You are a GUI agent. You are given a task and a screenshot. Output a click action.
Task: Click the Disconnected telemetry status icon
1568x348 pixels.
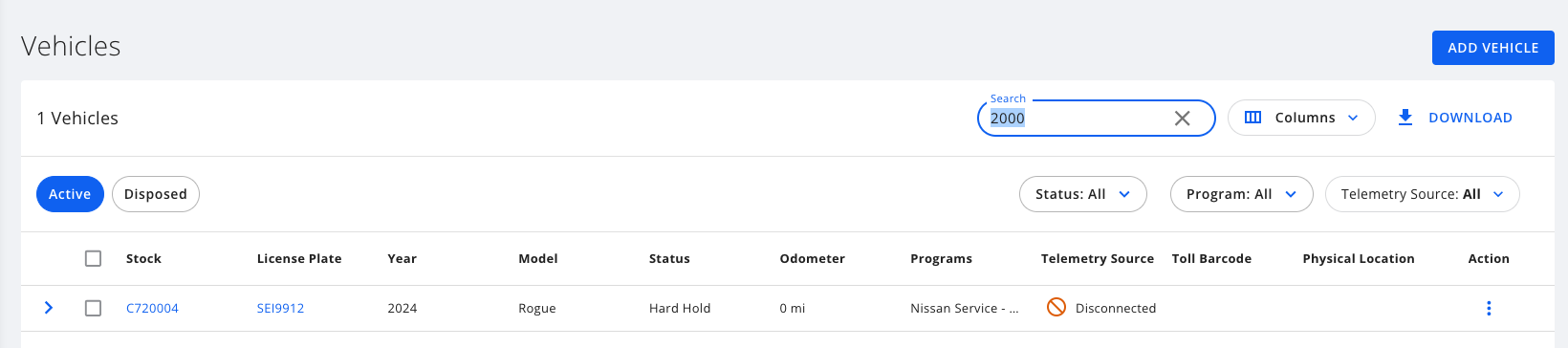1056,307
